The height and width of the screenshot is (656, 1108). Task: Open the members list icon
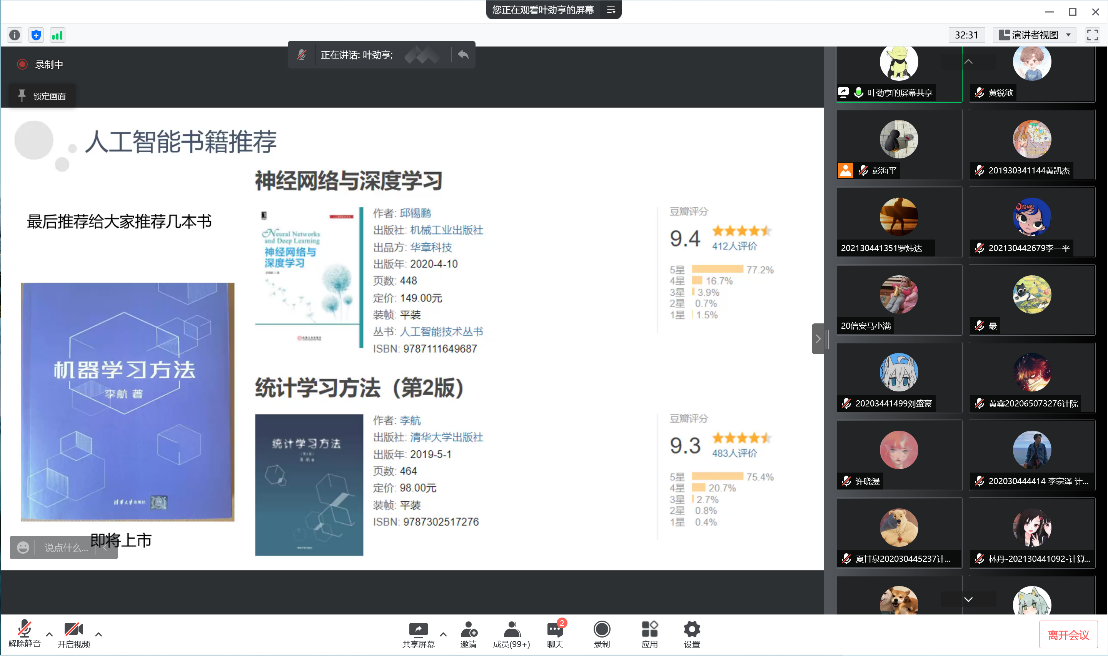[x=512, y=633]
